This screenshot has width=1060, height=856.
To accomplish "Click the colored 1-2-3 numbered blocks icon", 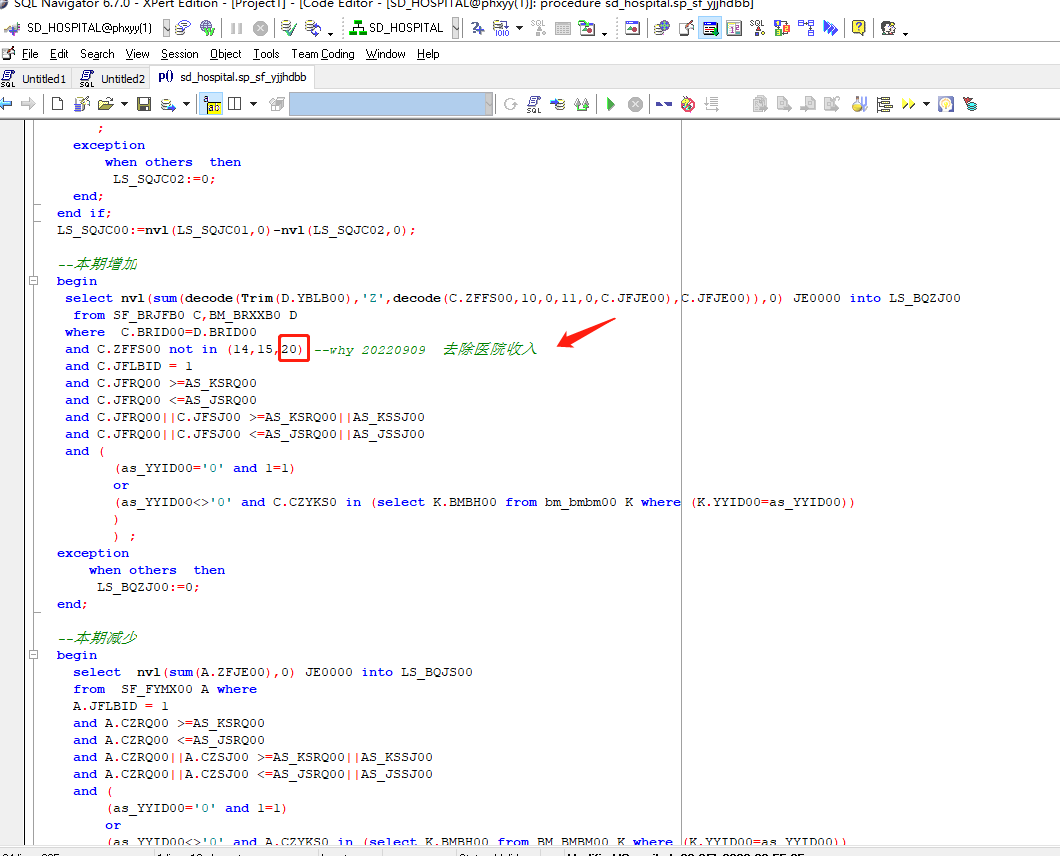I will pyautogui.click(x=782, y=28).
